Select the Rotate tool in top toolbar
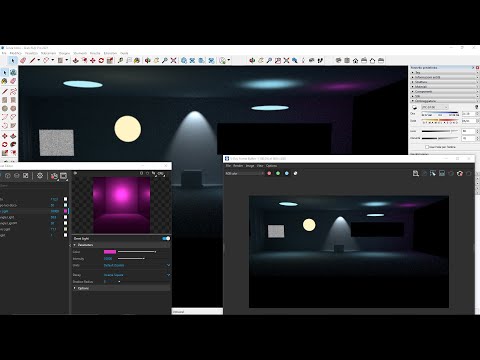The image size is (480, 360). tap(101, 60)
